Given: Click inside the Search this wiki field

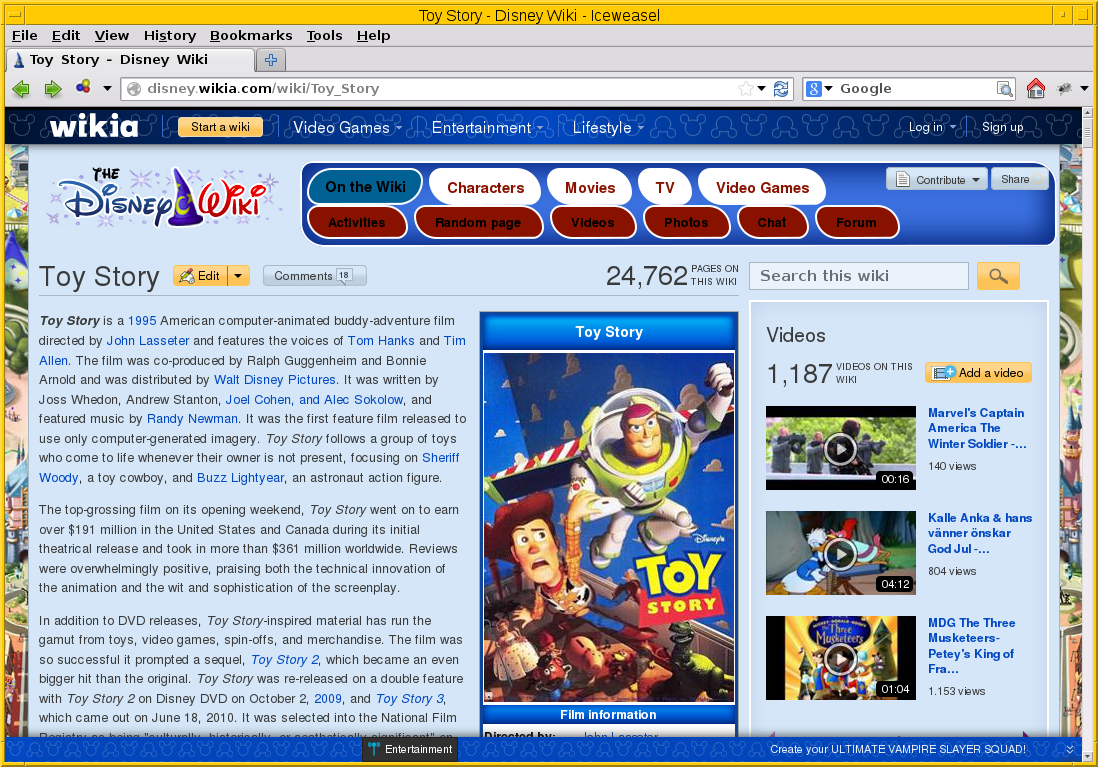Looking at the screenshot, I should click(858, 275).
